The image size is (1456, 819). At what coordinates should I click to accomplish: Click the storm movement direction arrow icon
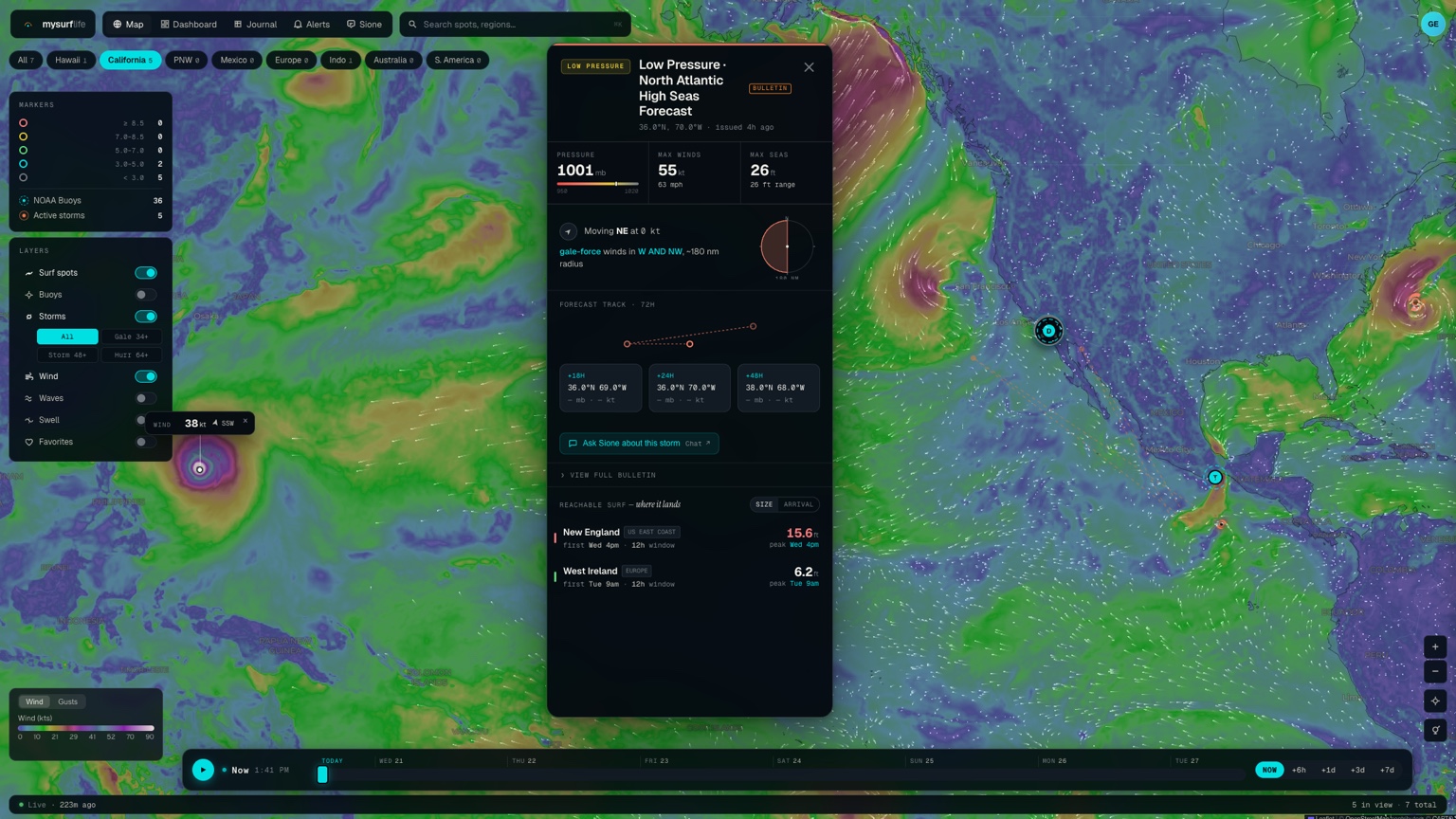(568, 231)
